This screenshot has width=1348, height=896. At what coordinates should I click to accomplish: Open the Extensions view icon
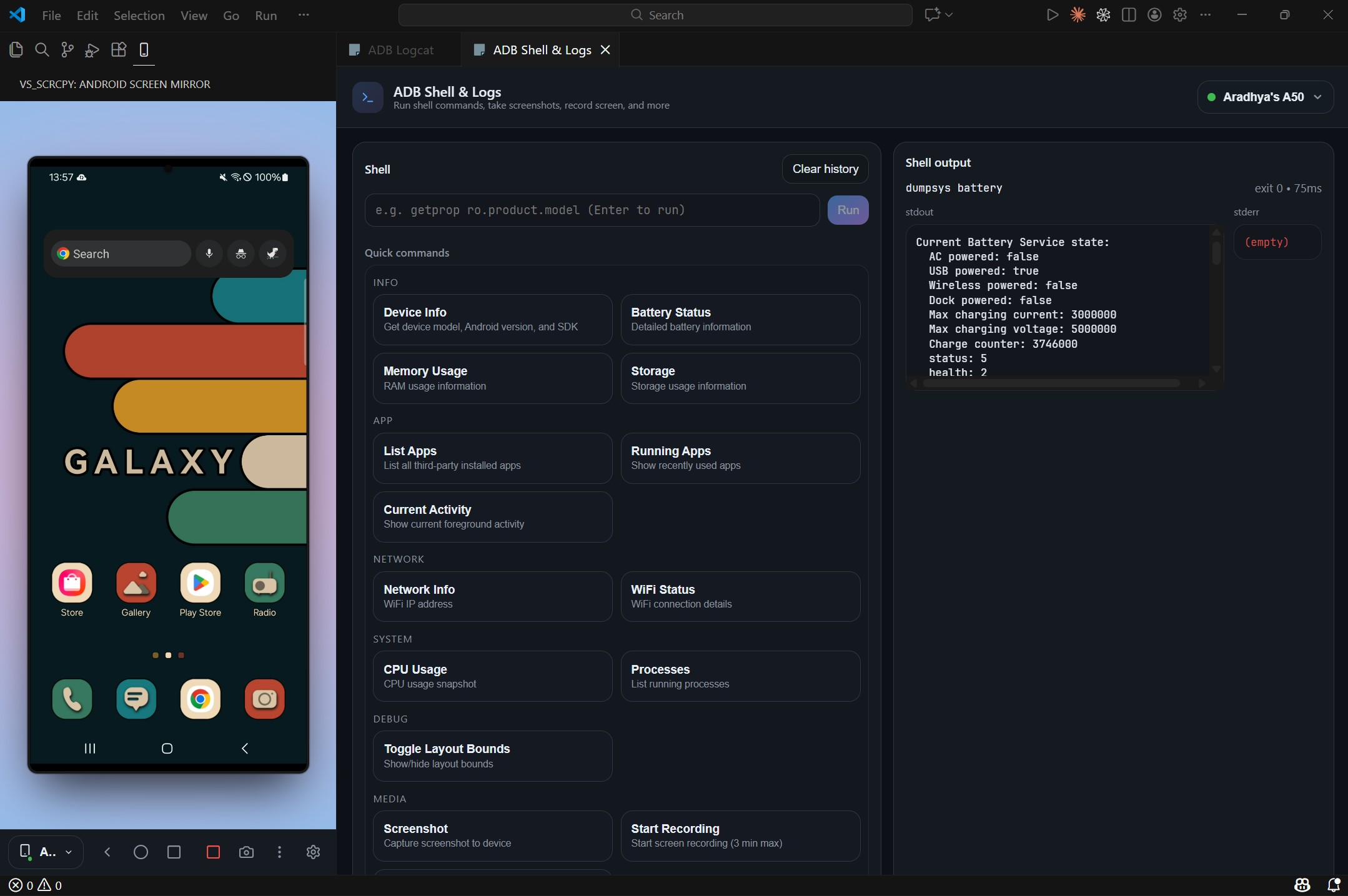119,50
